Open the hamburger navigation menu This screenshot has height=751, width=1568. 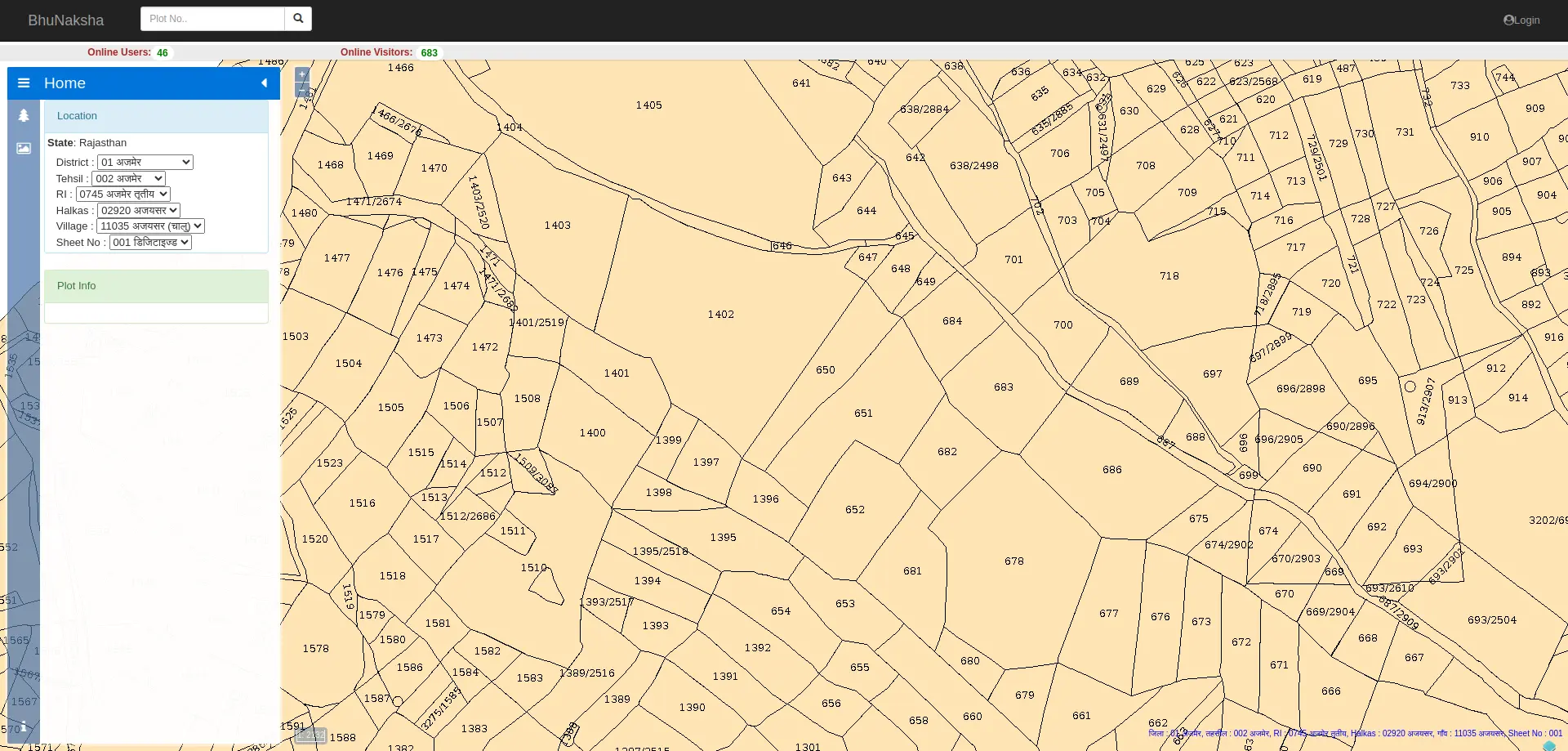(24, 83)
